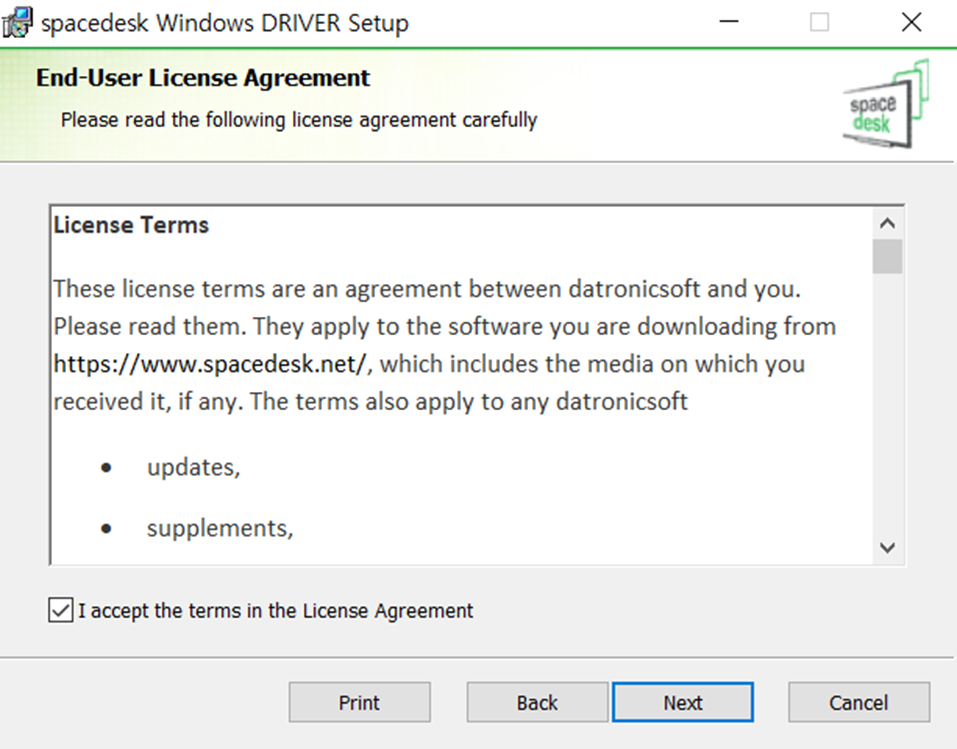Click the license text scrollbar thumb
This screenshot has height=749, width=957.
(x=887, y=256)
